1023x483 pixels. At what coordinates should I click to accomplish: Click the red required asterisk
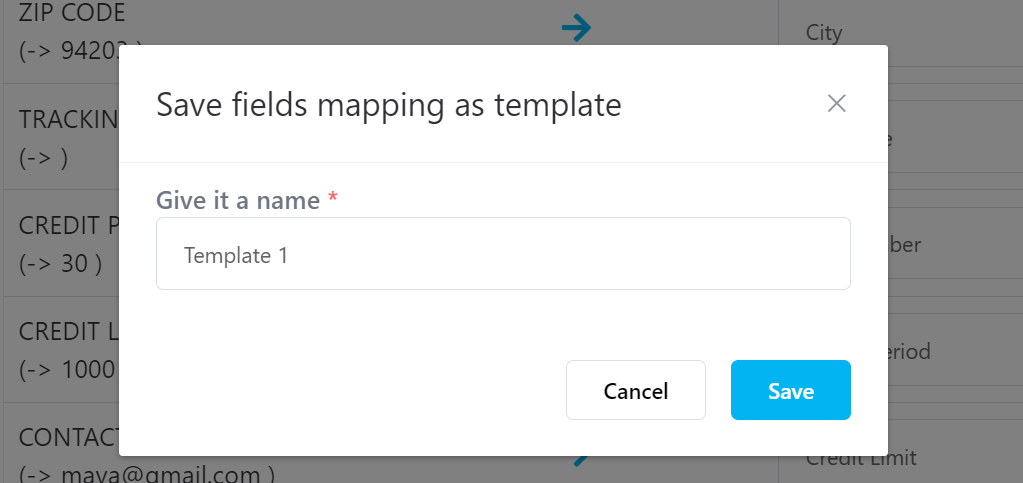pyautogui.click(x=333, y=199)
